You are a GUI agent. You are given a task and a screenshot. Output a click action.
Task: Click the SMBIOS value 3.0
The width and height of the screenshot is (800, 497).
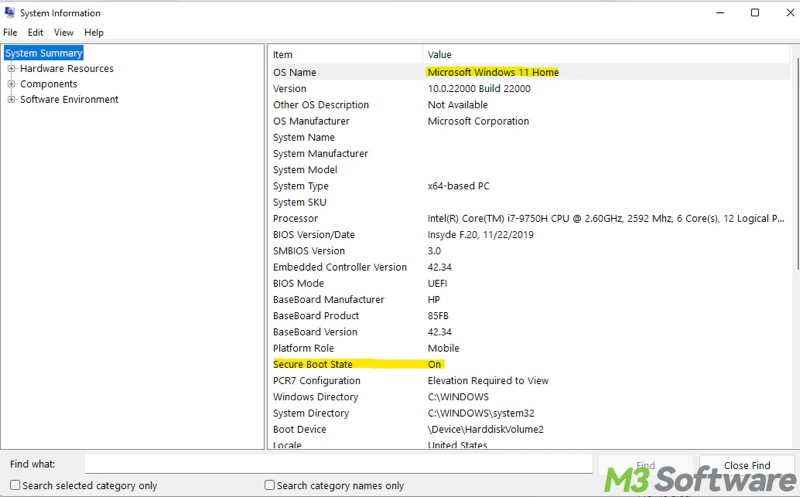tap(434, 251)
